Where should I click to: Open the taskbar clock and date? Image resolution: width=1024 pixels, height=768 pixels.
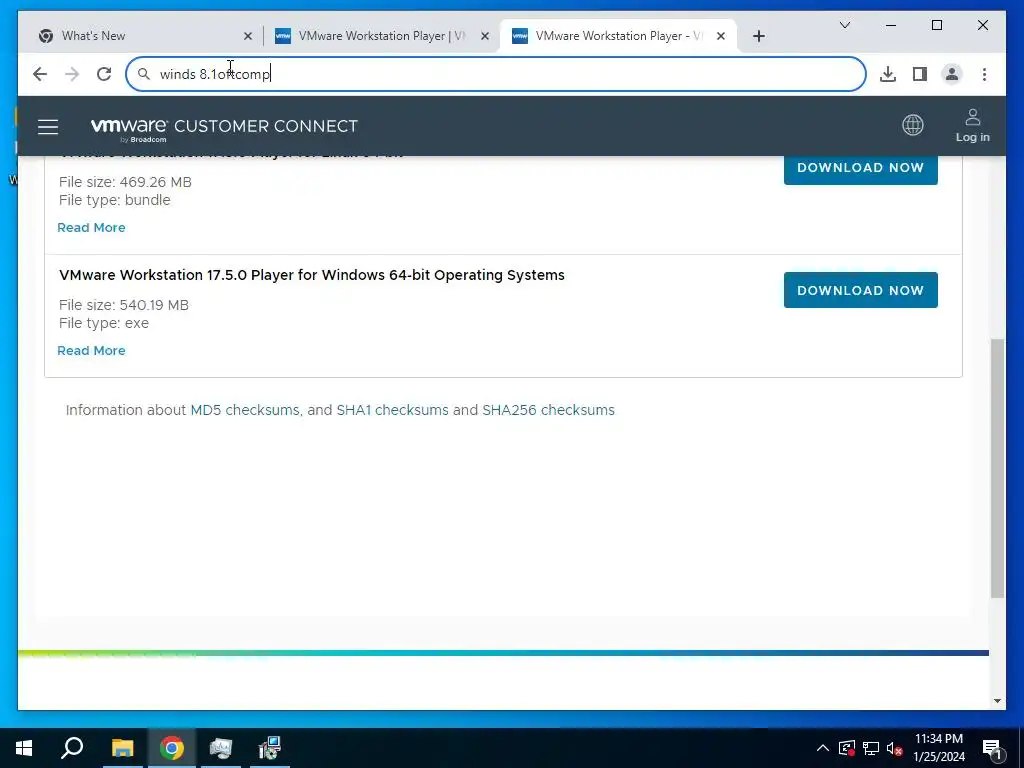(938, 748)
